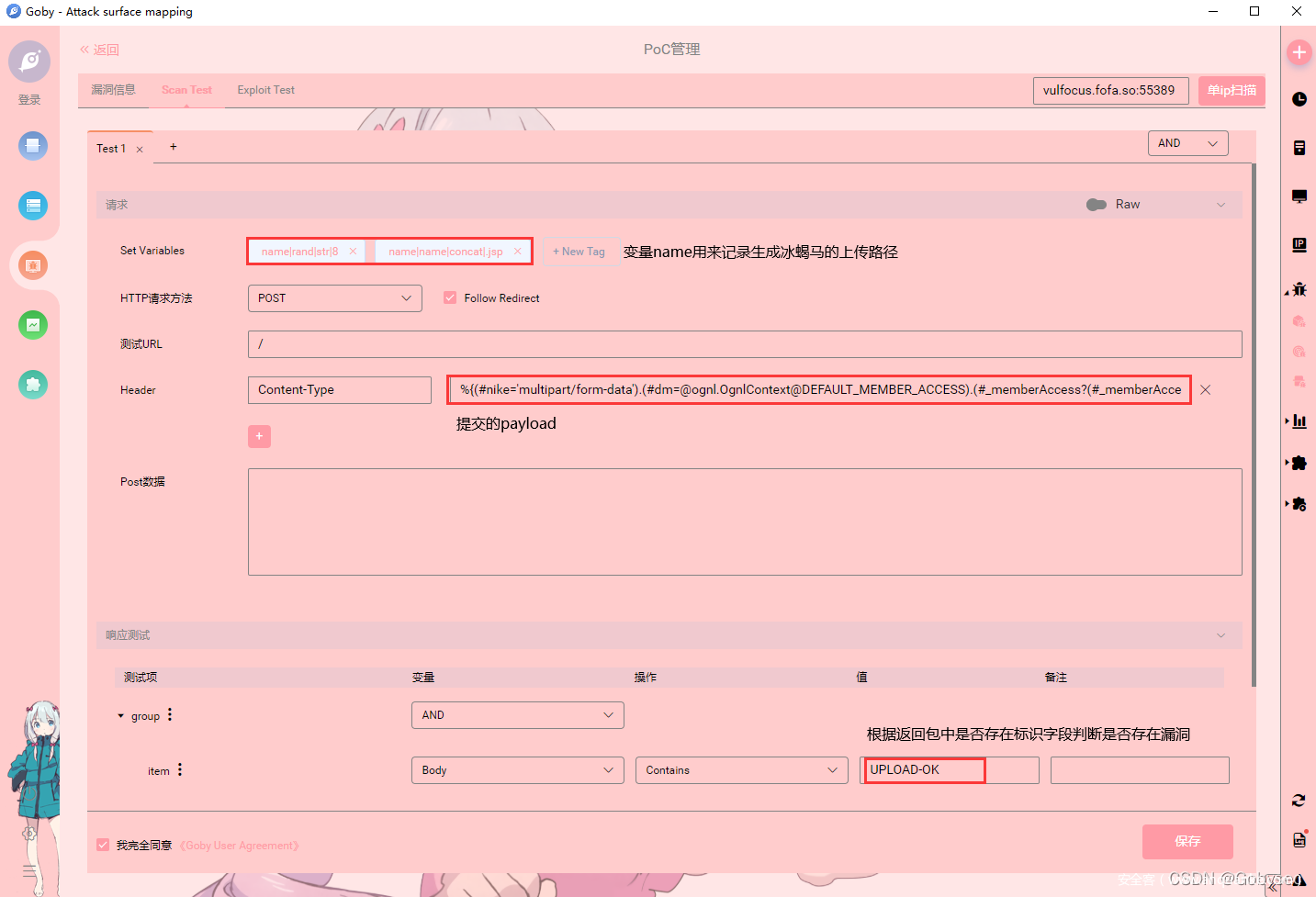Open the IP icon in right sidebar
The image size is (1316, 897).
[1299, 244]
